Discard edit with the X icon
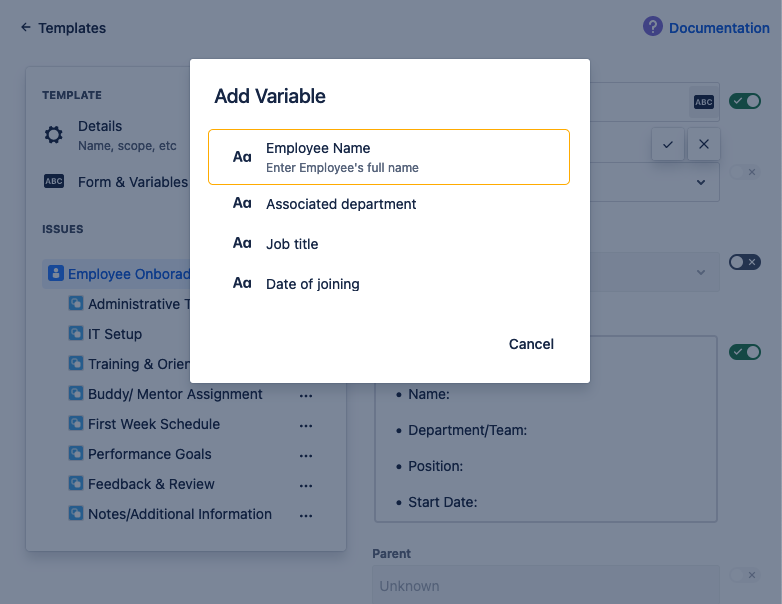 704,144
